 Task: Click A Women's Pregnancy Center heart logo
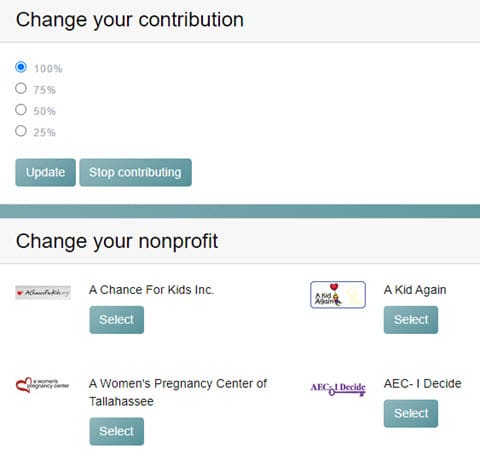(42, 385)
